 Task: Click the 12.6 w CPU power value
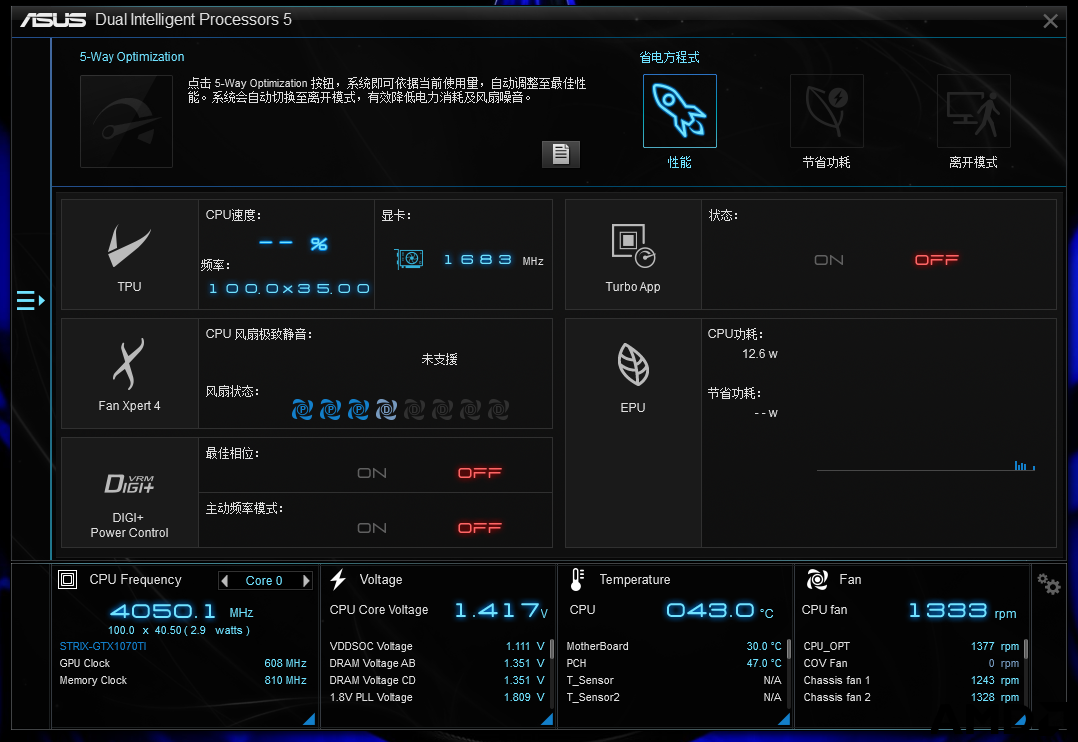[760, 354]
